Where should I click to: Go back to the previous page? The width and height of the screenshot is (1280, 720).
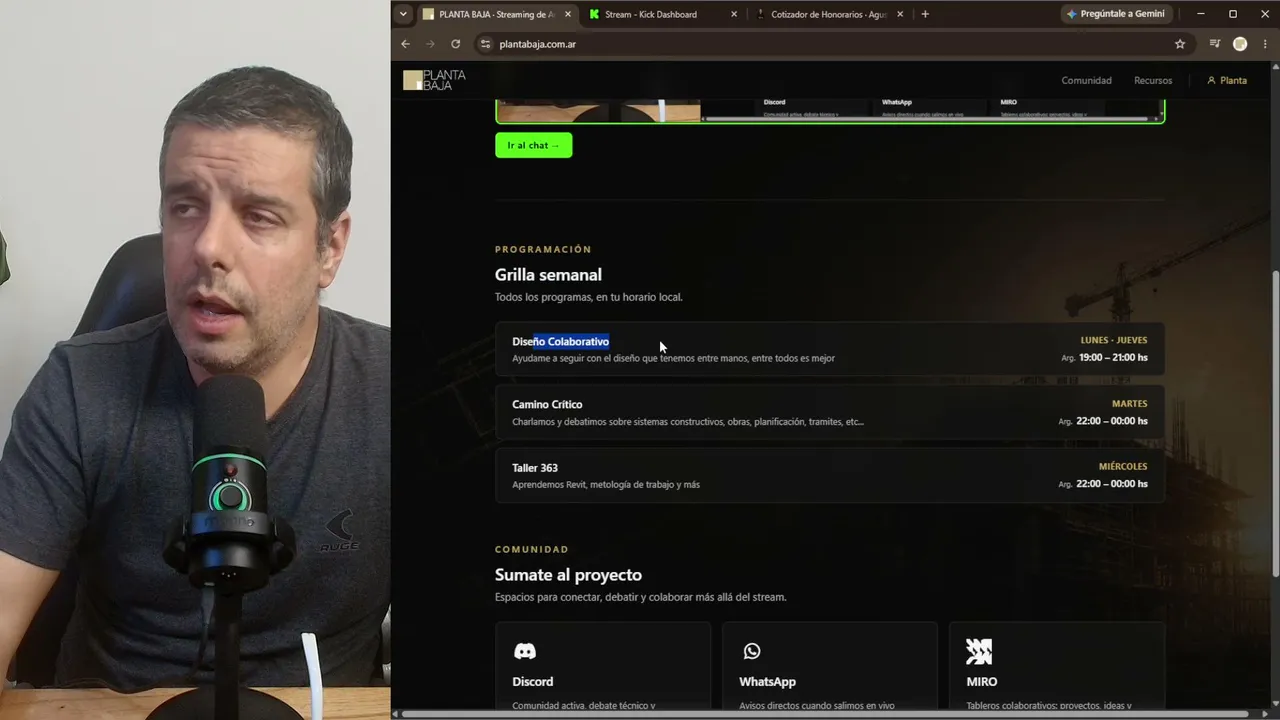coord(405,44)
